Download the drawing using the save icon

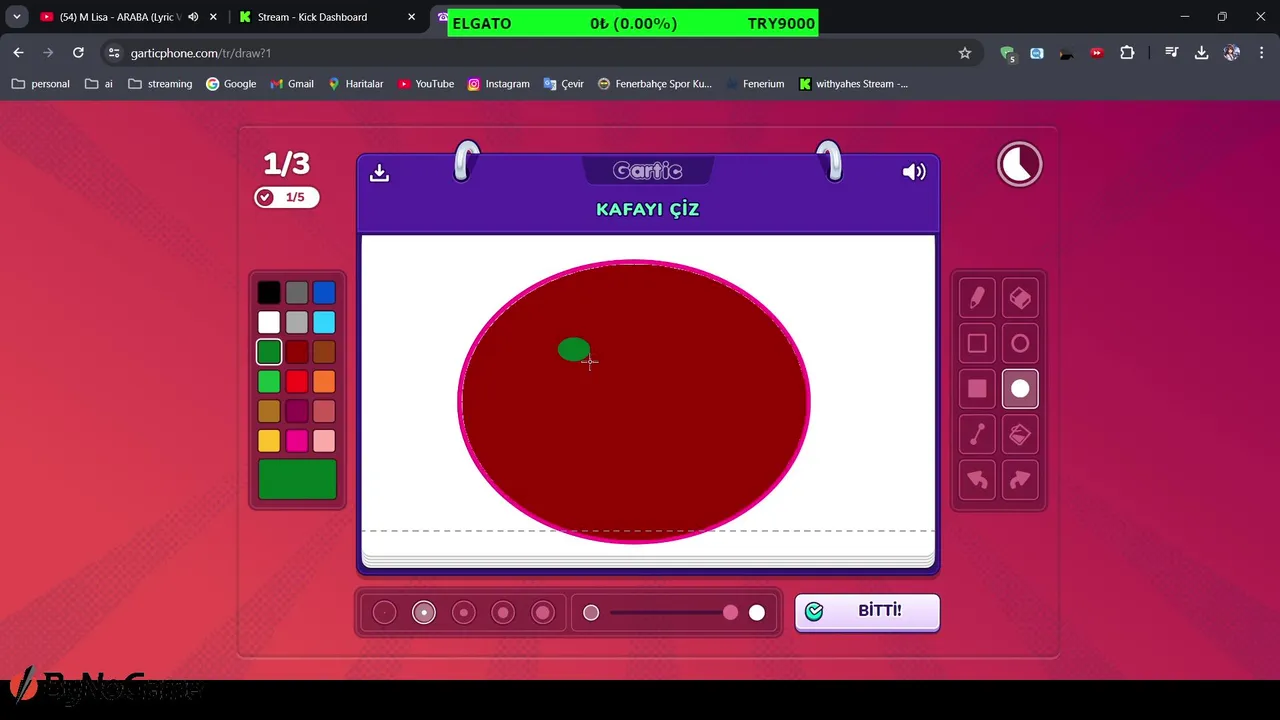(379, 172)
